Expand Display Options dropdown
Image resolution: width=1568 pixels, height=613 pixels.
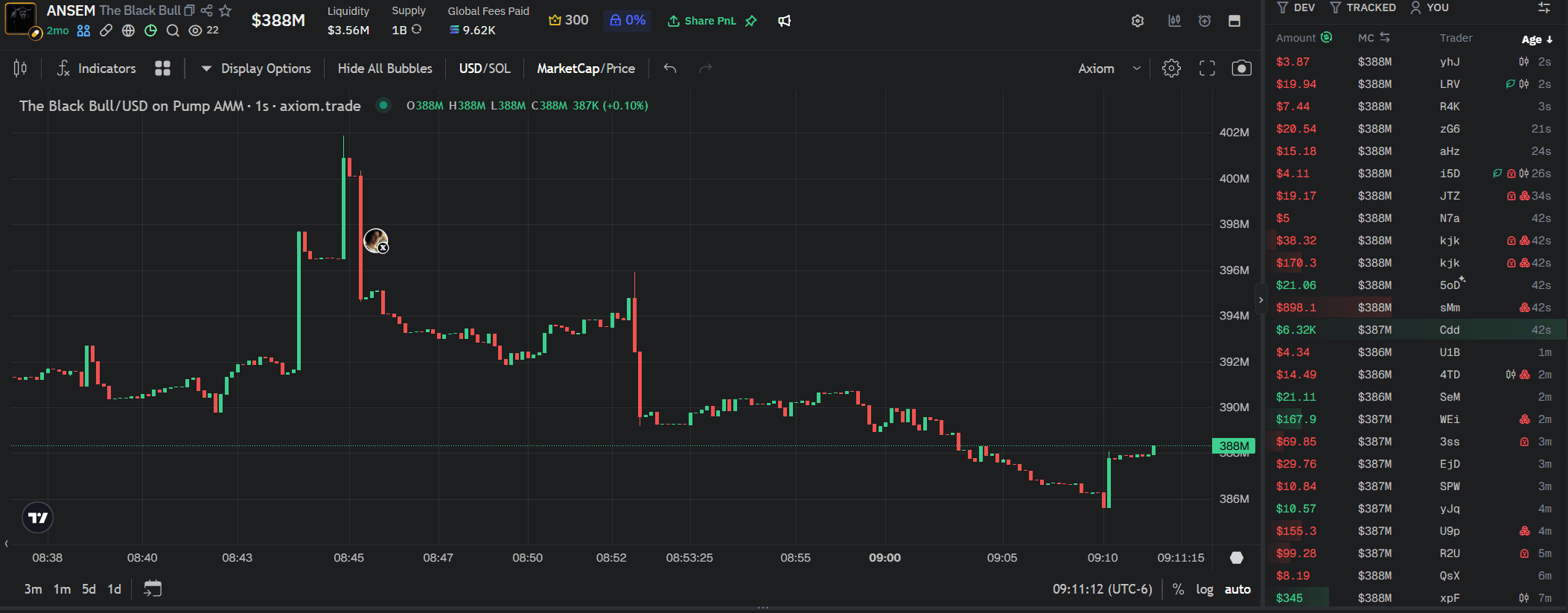tap(256, 69)
